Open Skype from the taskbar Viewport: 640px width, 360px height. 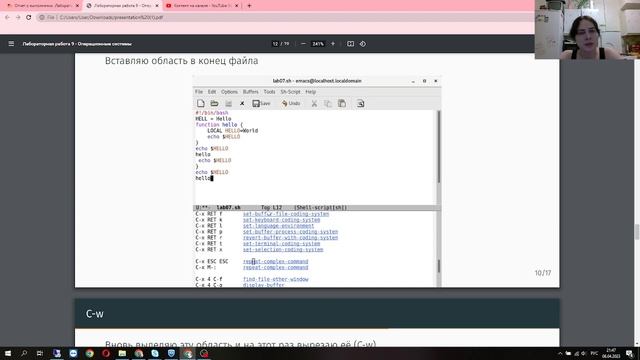tap(155, 353)
